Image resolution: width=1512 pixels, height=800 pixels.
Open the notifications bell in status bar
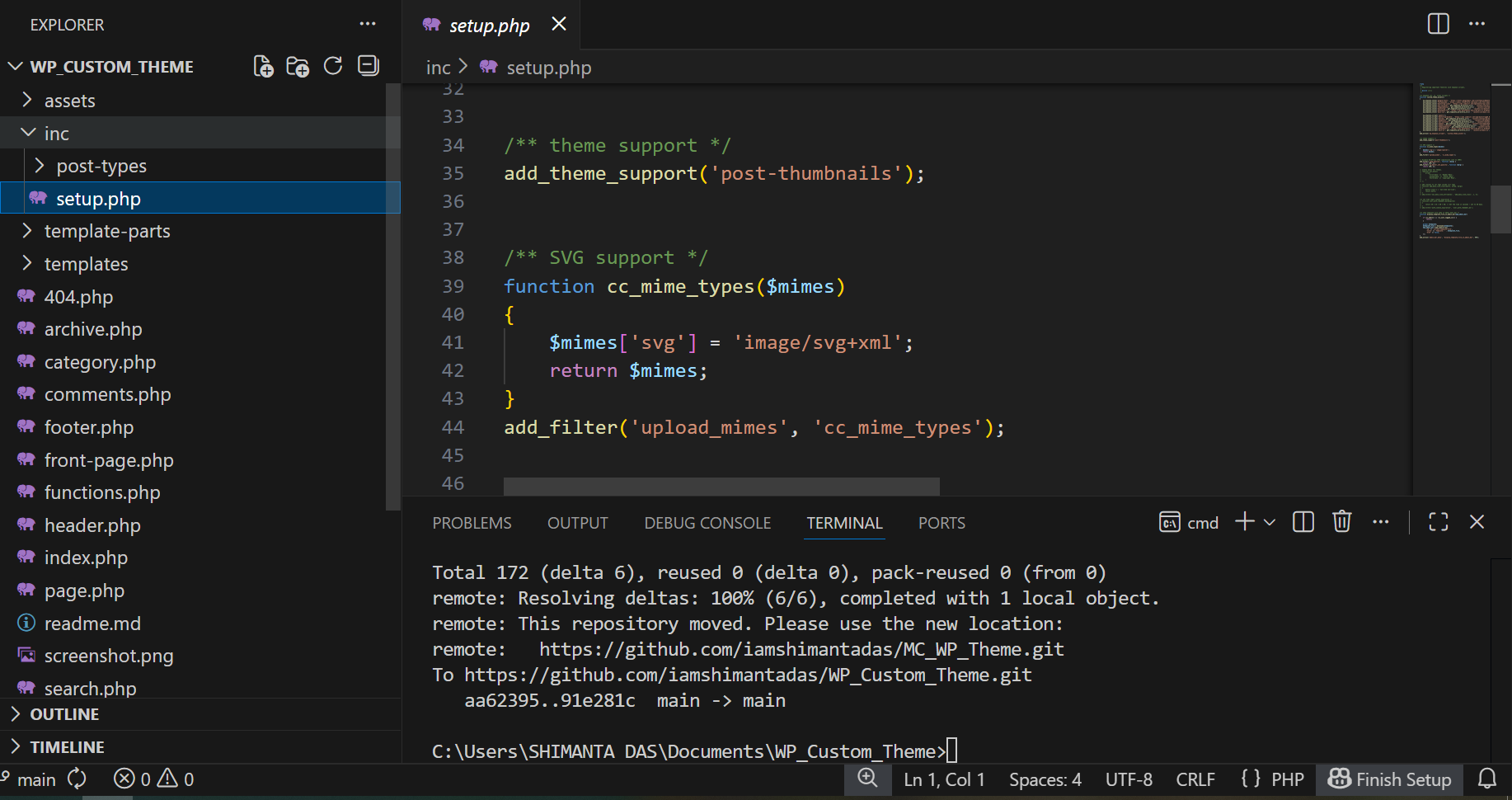coord(1487,779)
